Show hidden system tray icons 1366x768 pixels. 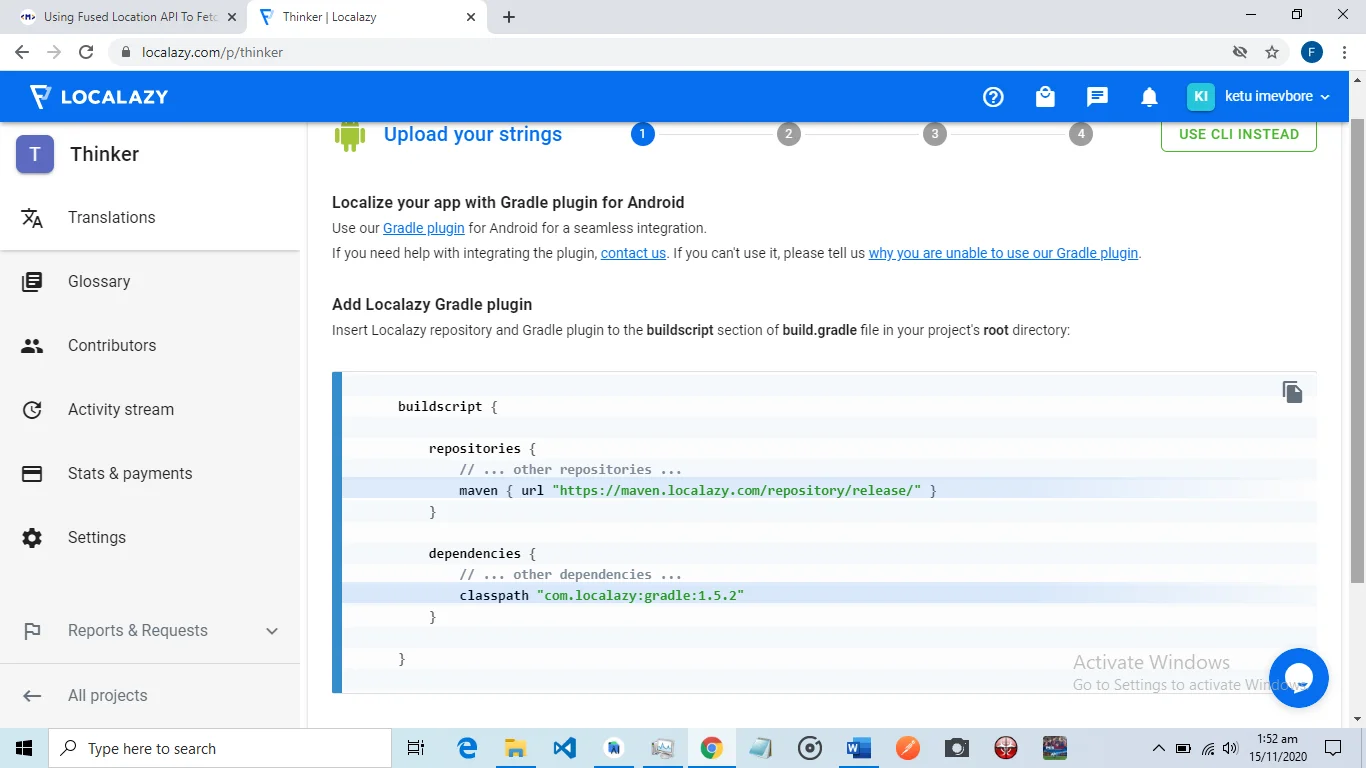click(x=1159, y=748)
